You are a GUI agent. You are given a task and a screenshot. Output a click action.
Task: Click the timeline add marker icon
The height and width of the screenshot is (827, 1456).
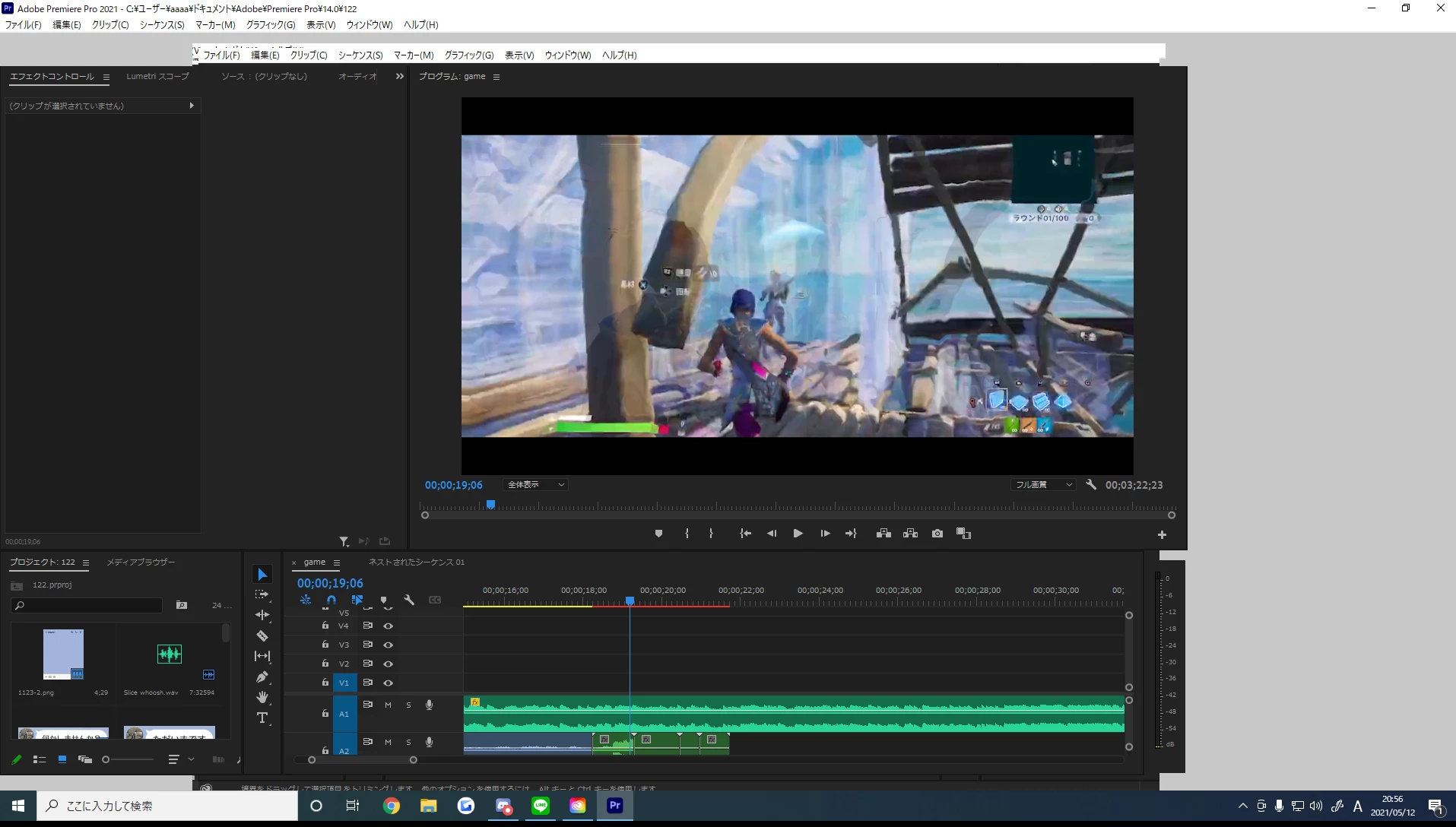[383, 600]
